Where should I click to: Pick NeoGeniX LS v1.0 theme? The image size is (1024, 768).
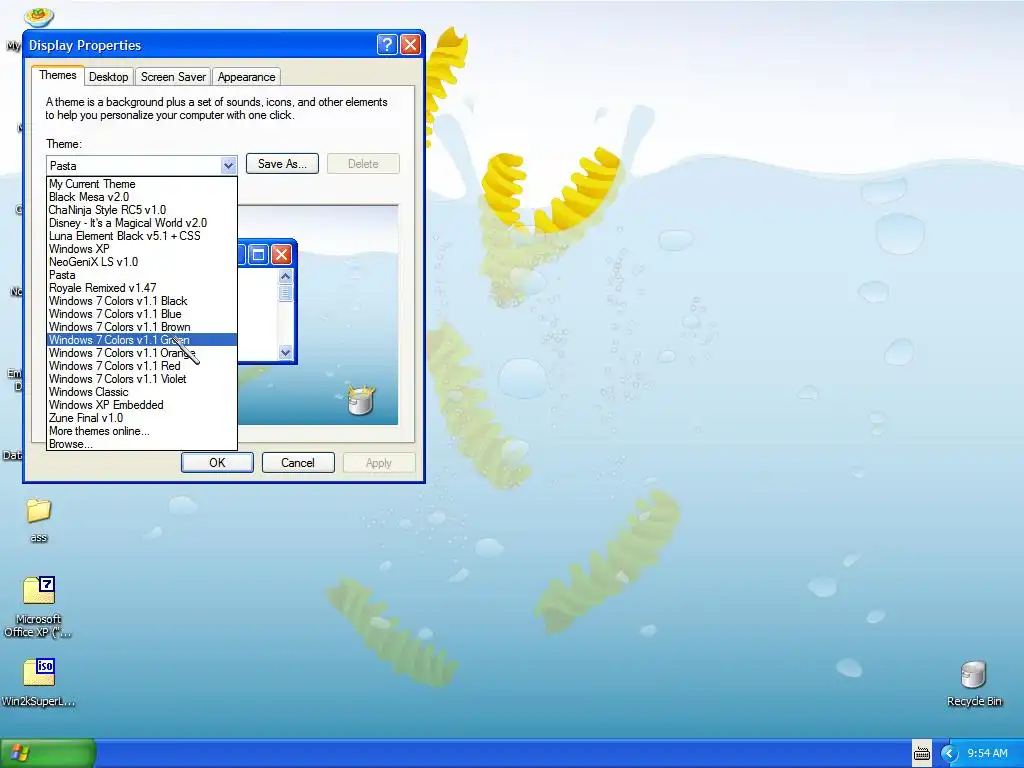[x=142, y=262]
